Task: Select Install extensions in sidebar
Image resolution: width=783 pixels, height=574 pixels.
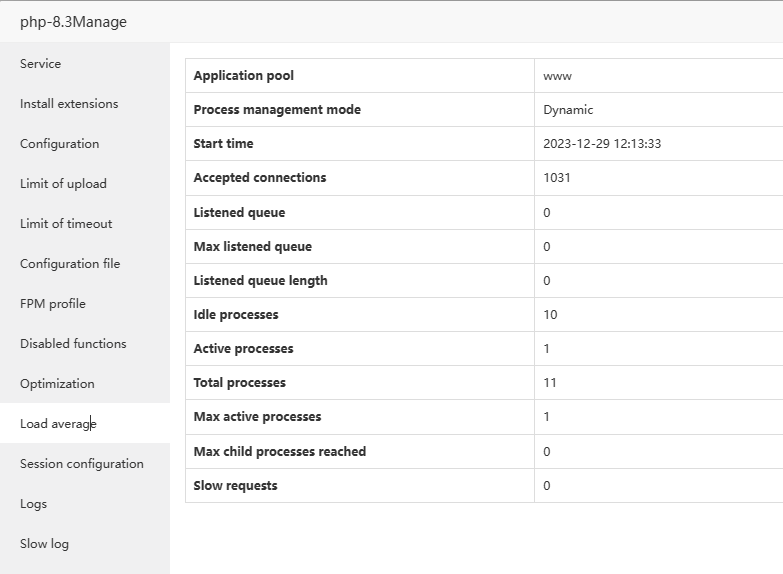Action: click(x=69, y=104)
